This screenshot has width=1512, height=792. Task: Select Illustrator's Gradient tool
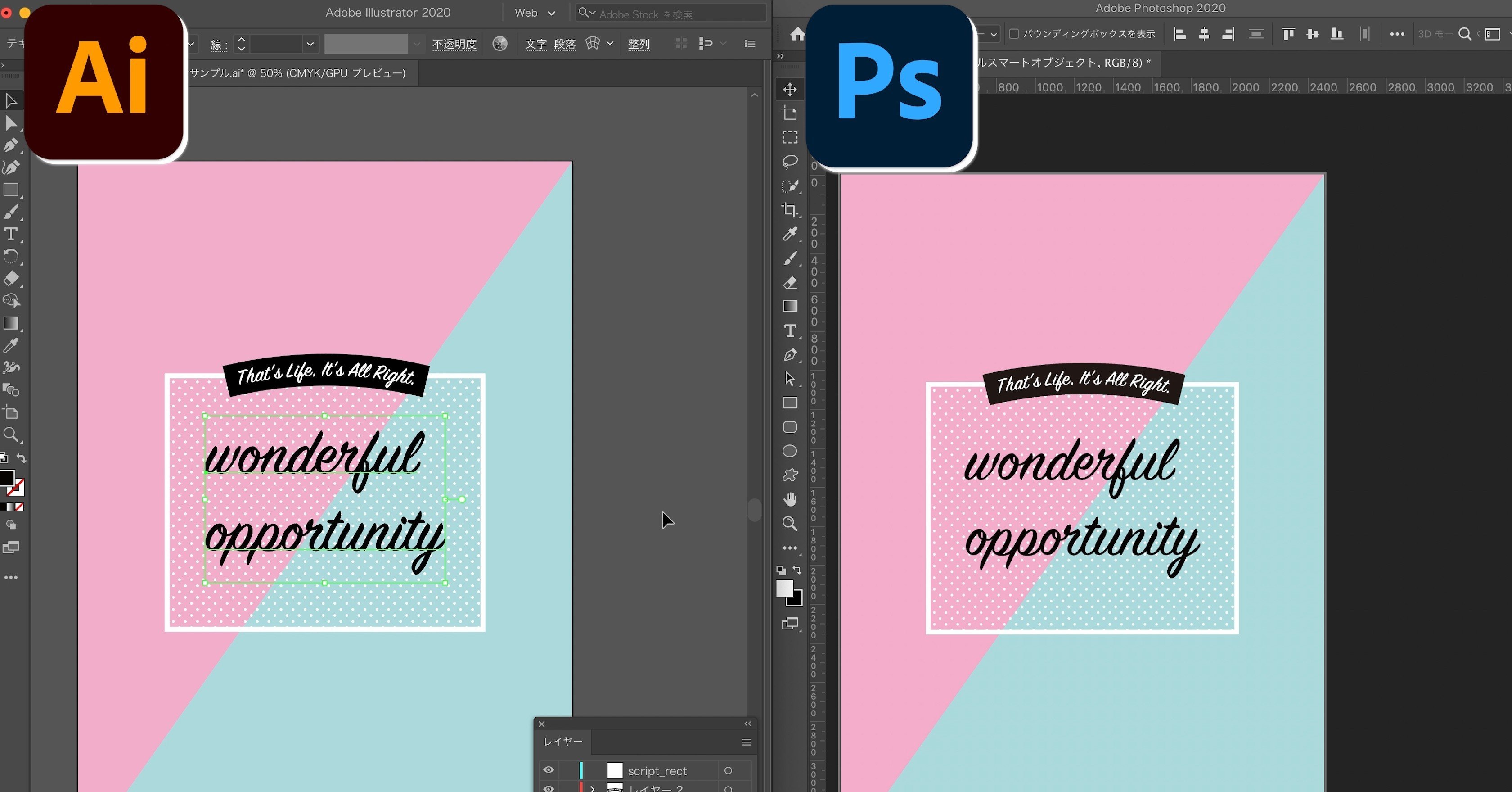click(11, 323)
